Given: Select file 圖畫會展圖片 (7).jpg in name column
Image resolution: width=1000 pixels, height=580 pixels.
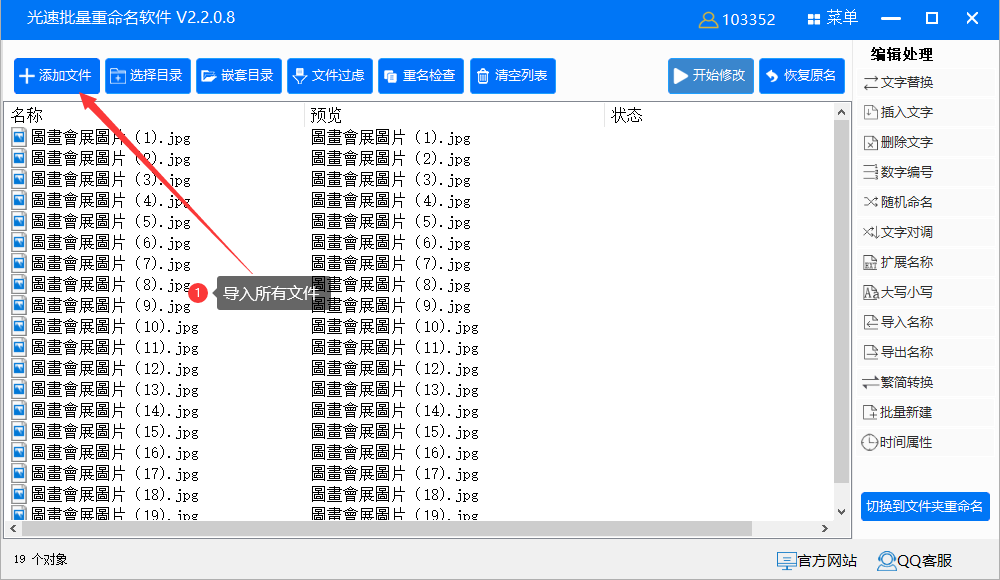Looking at the screenshot, I should (x=110, y=264).
